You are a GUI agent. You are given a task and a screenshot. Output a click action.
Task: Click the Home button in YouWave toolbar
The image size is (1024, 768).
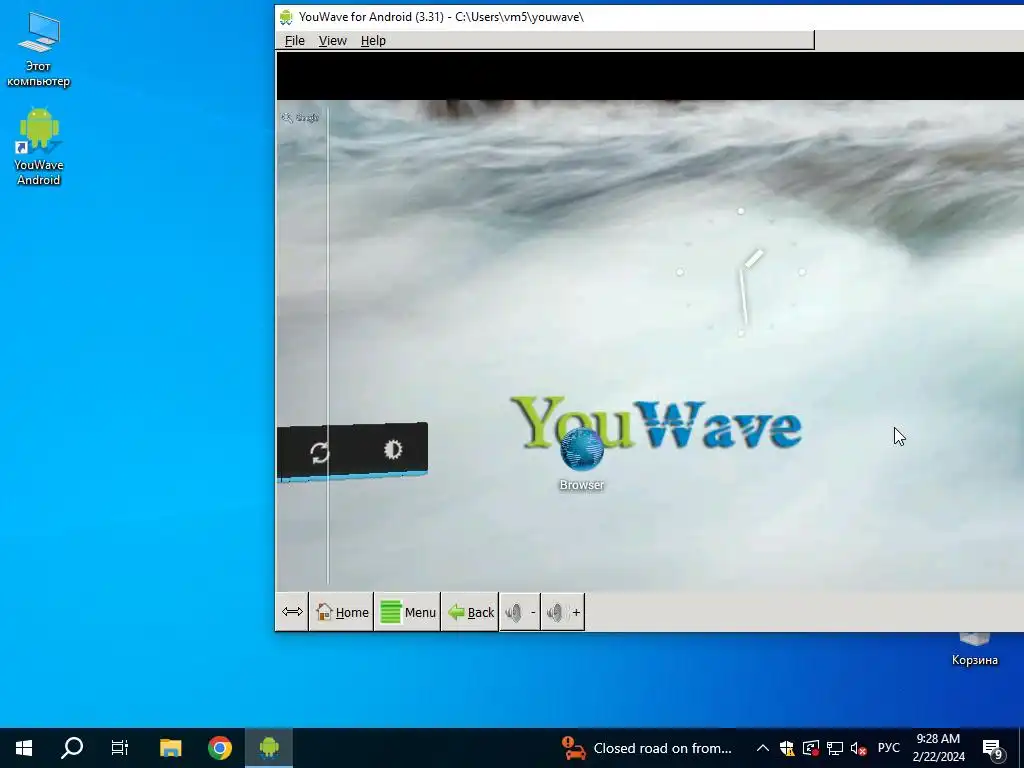[342, 612]
